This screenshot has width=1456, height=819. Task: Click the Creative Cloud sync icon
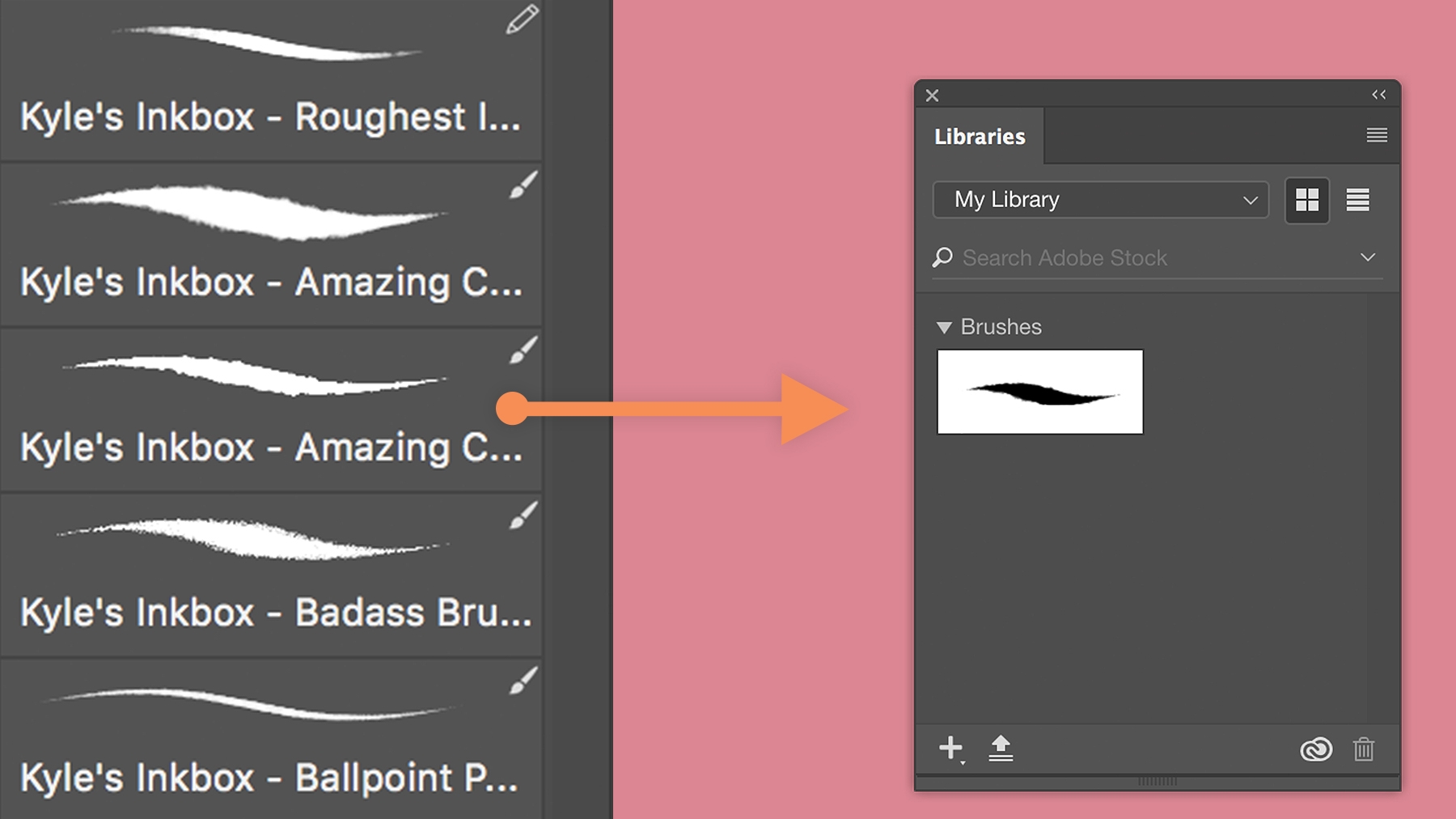(x=1316, y=749)
